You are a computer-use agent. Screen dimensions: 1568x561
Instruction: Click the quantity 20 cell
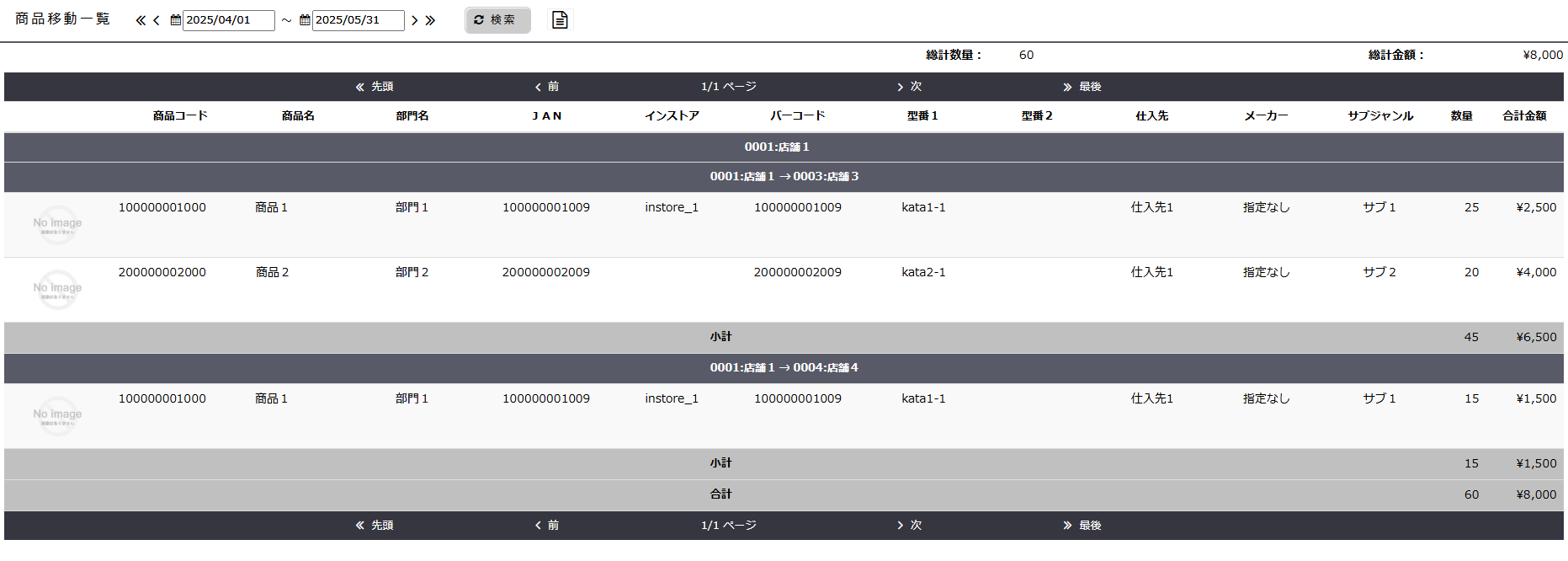pos(1471,272)
